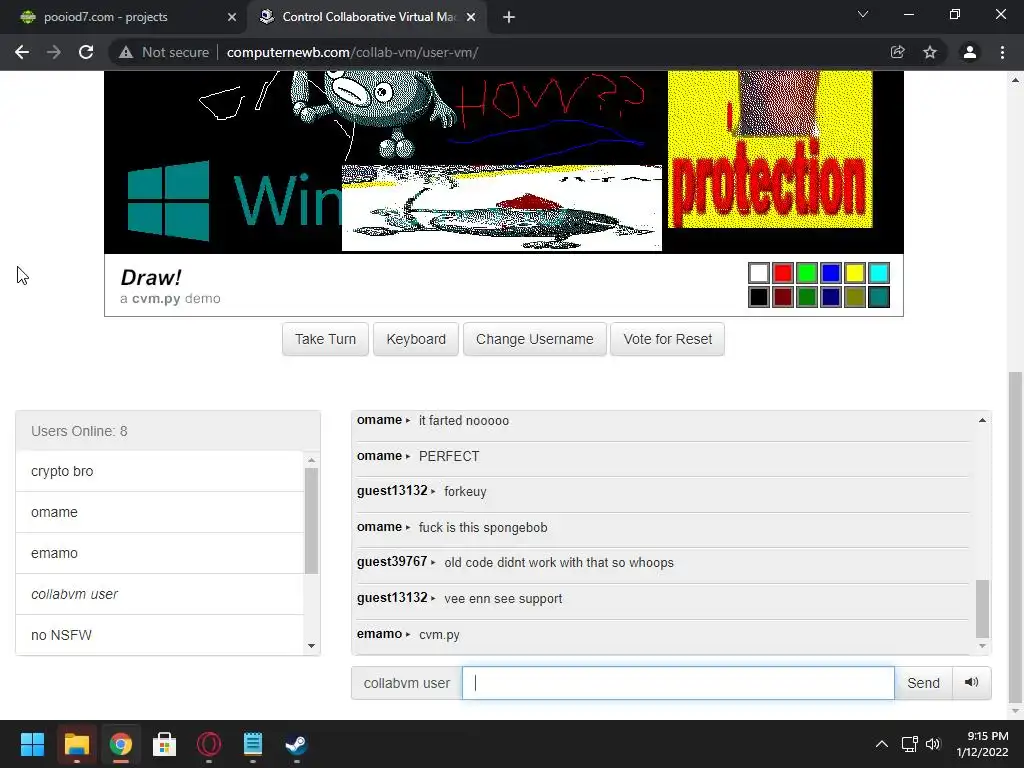Viewport: 1024px width, 768px height.
Task: Share this page using the share icon
Action: tap(897, 52)
